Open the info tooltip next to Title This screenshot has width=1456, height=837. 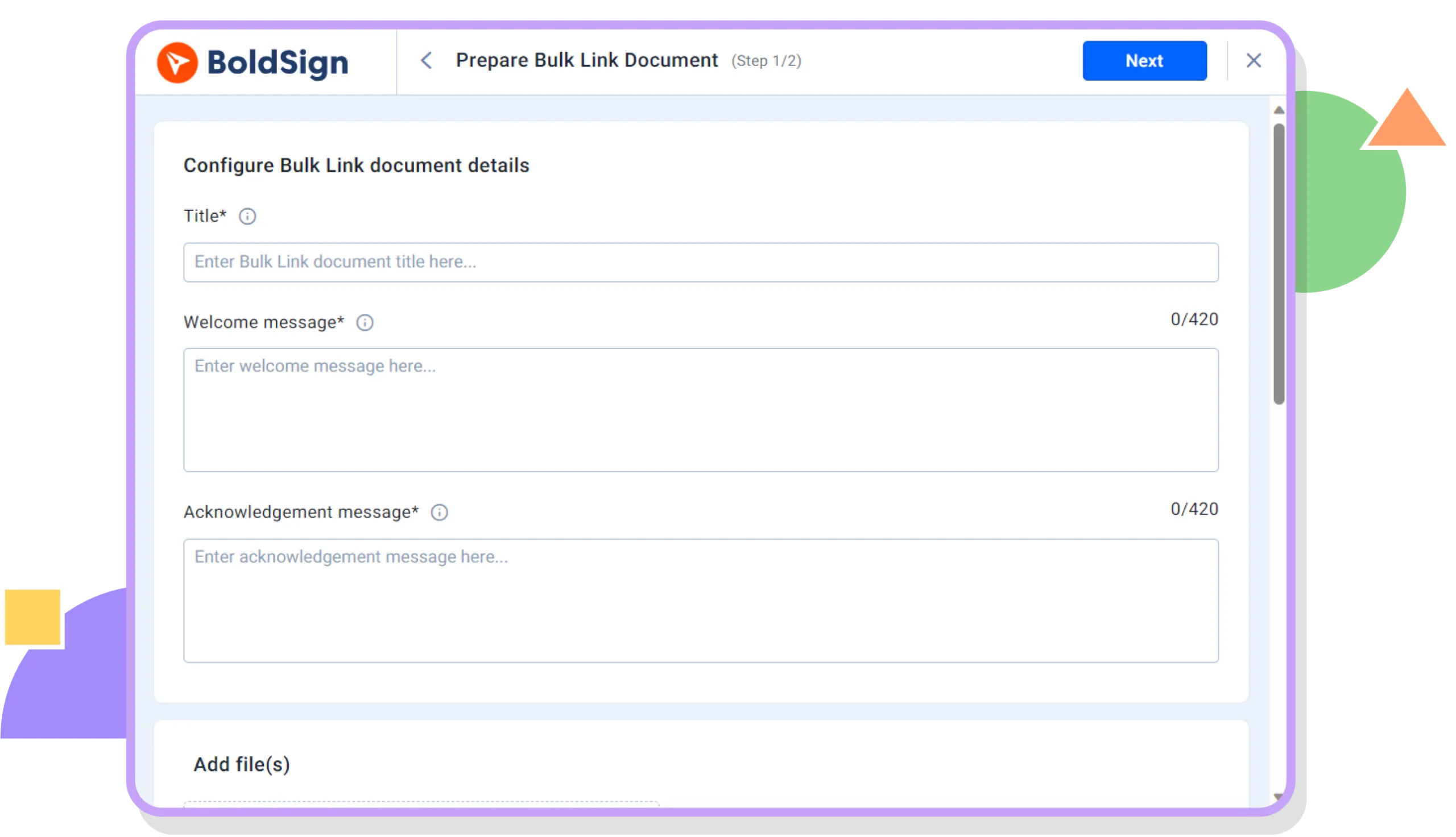click(247, 217)
